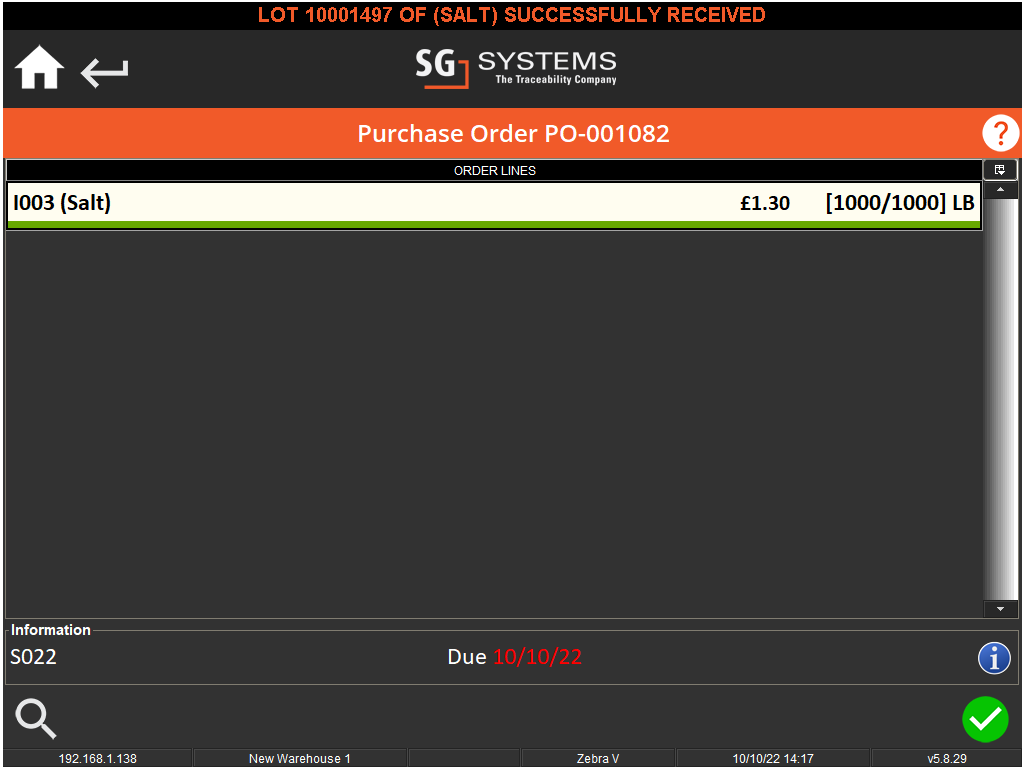
Task: Click the SG Systems logo
Action: [x=516, y=68]
